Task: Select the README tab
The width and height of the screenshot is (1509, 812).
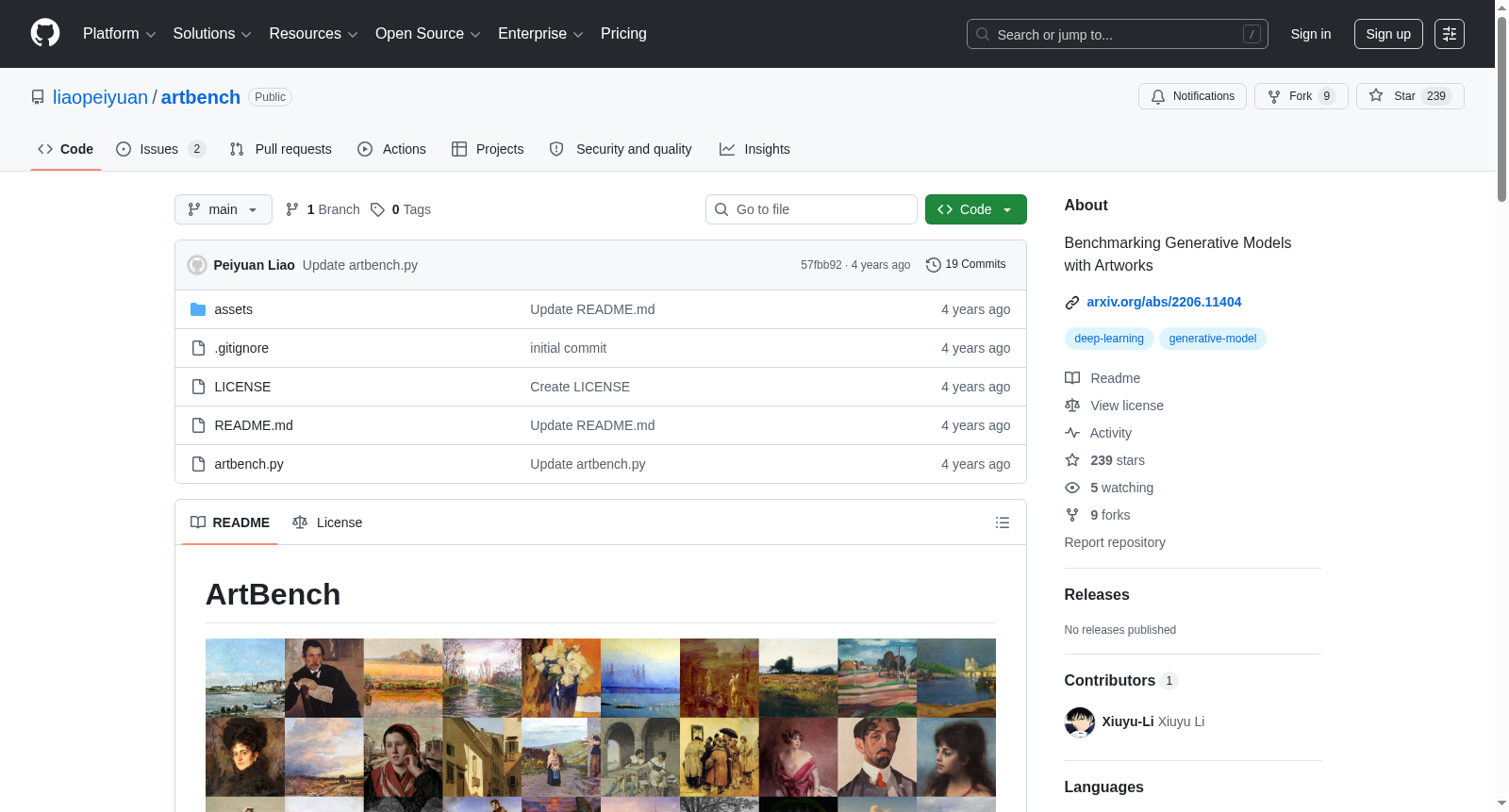Action: 230,522
